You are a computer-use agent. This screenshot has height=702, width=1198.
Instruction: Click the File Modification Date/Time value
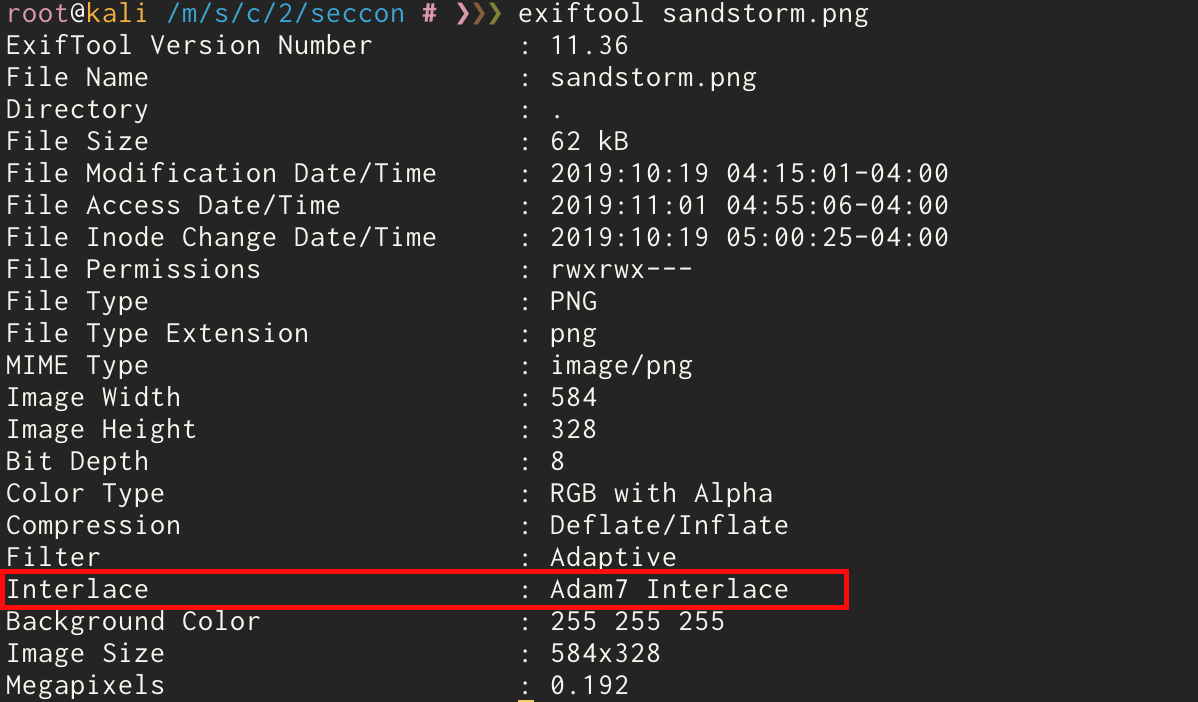pos(750,173)
